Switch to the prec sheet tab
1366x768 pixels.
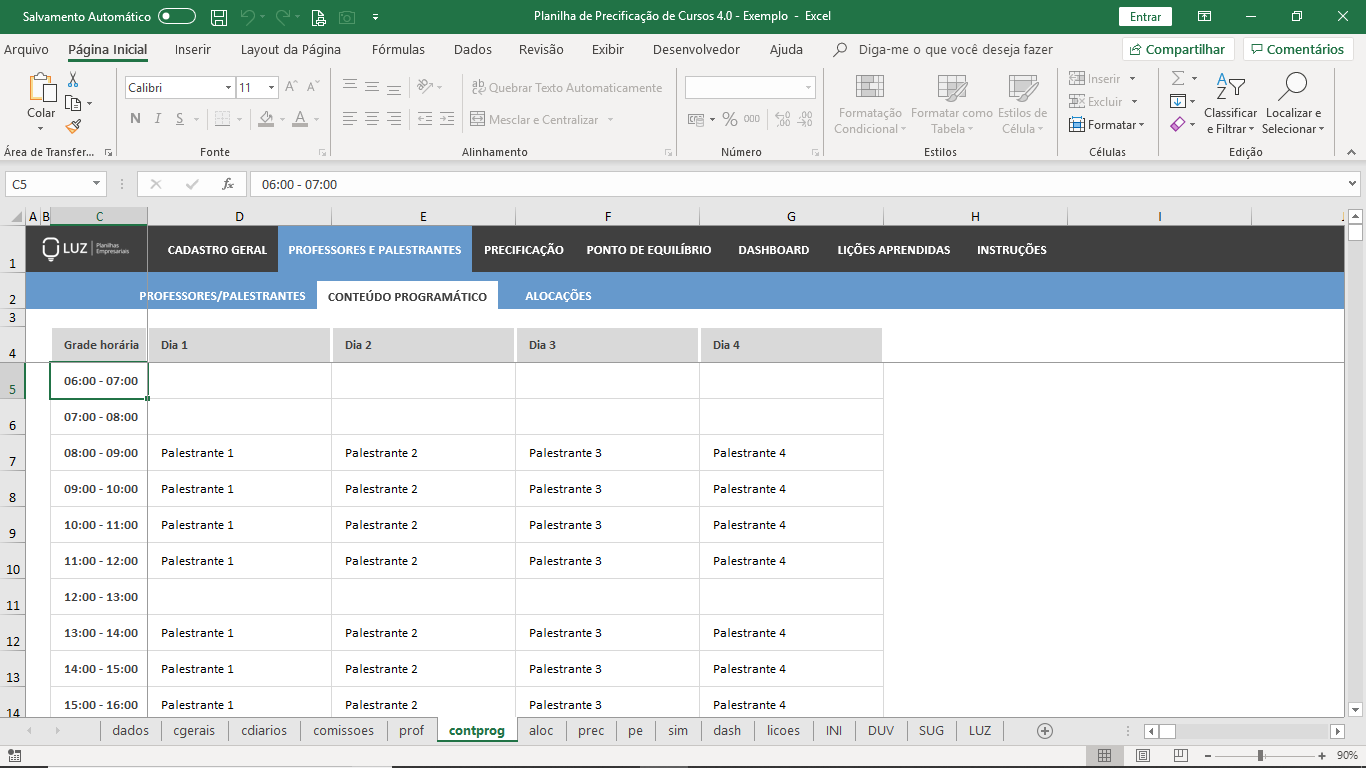(x=591, y=731)
